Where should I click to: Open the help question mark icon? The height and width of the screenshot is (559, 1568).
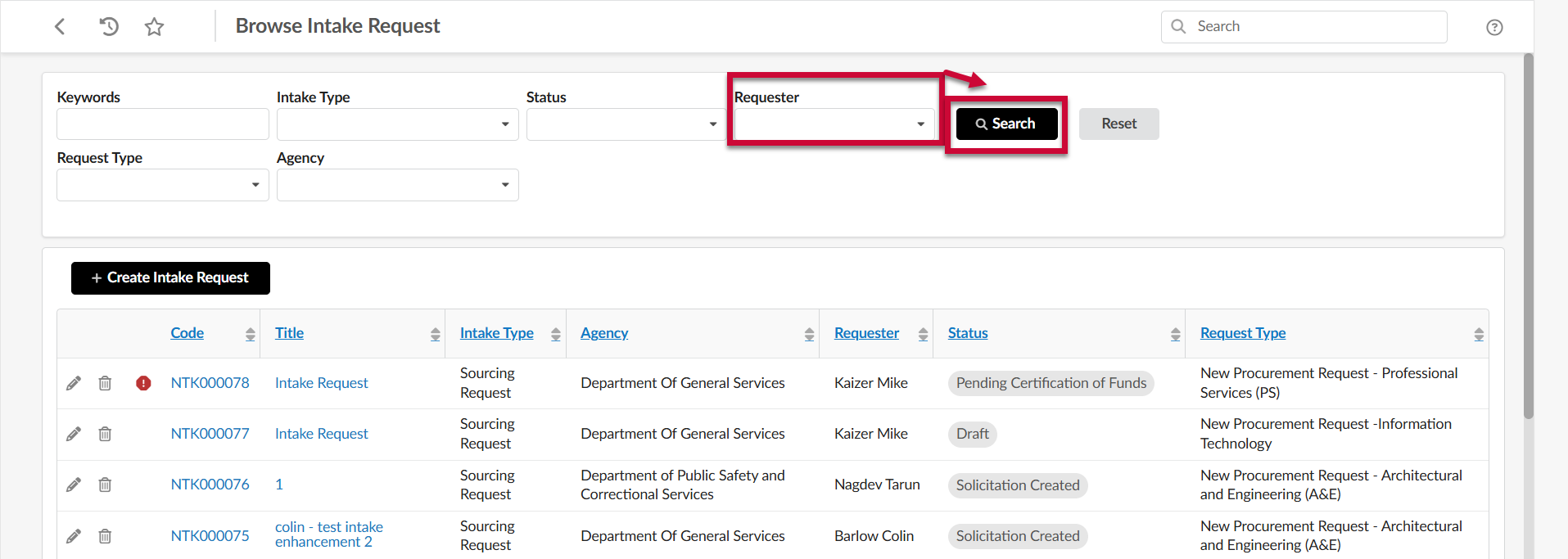click(x=1494, y=27)
